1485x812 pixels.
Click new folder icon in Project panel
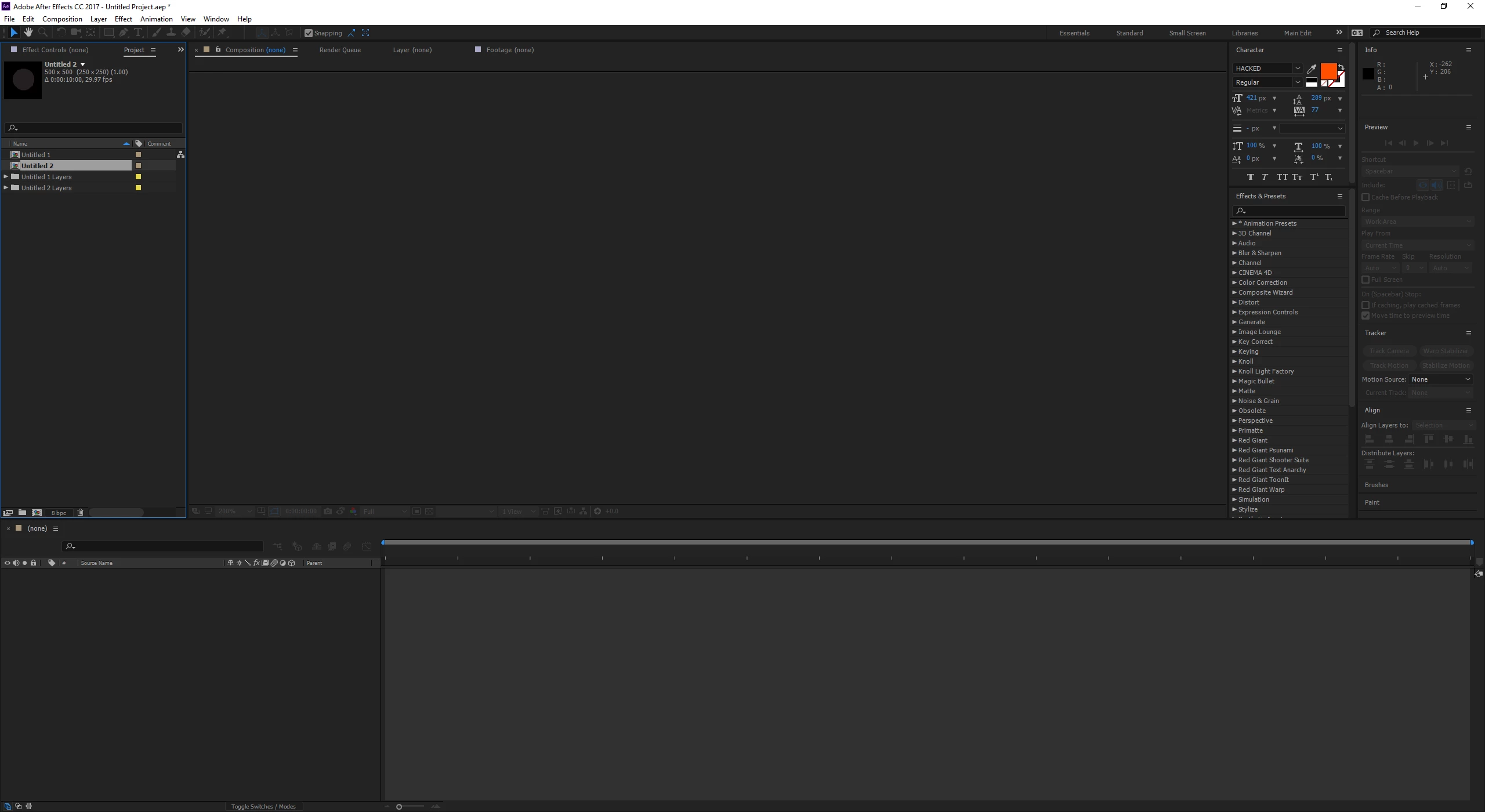coord(22,513)
